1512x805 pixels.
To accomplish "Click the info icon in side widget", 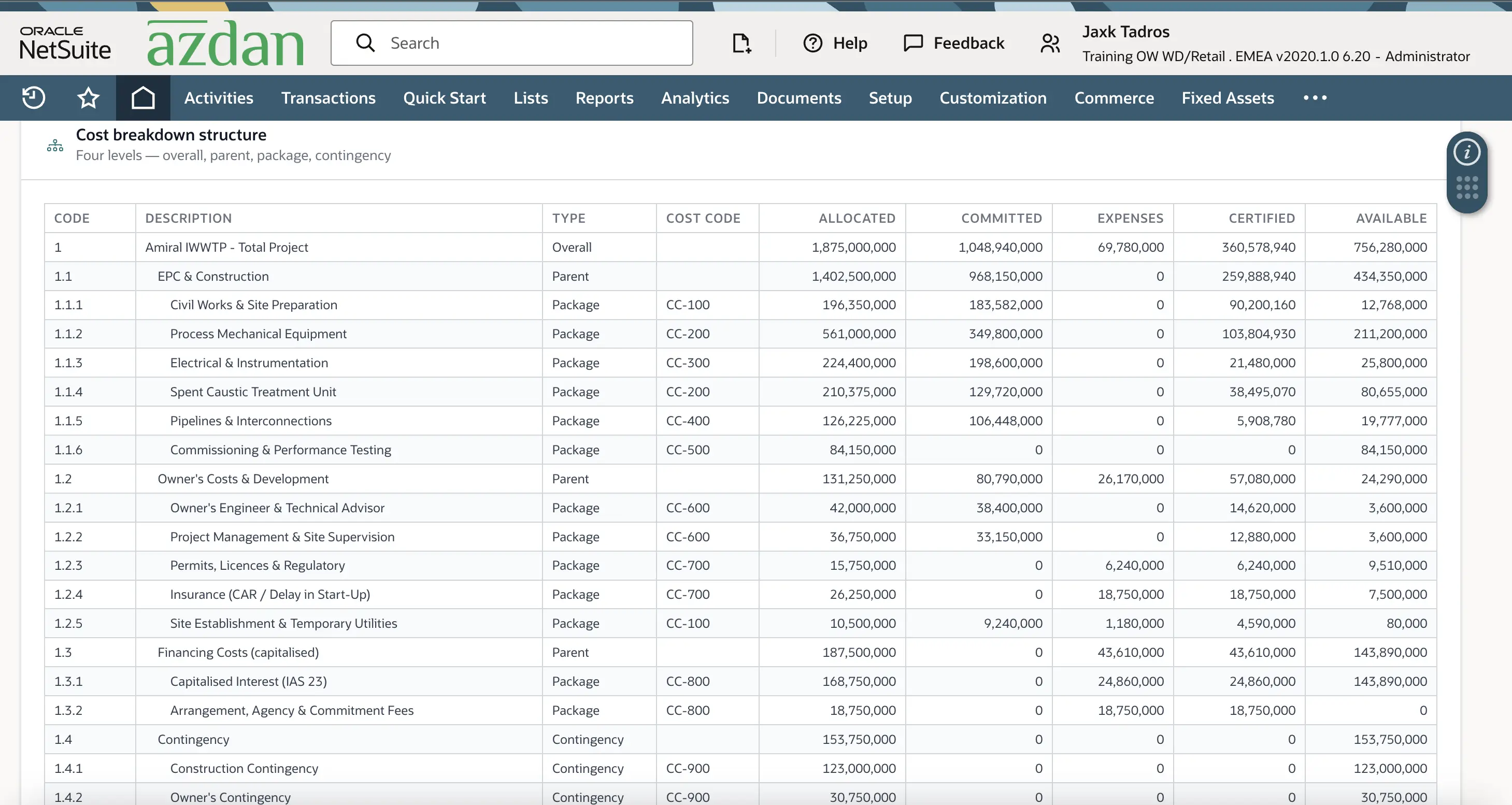I will pos(1466,152).
